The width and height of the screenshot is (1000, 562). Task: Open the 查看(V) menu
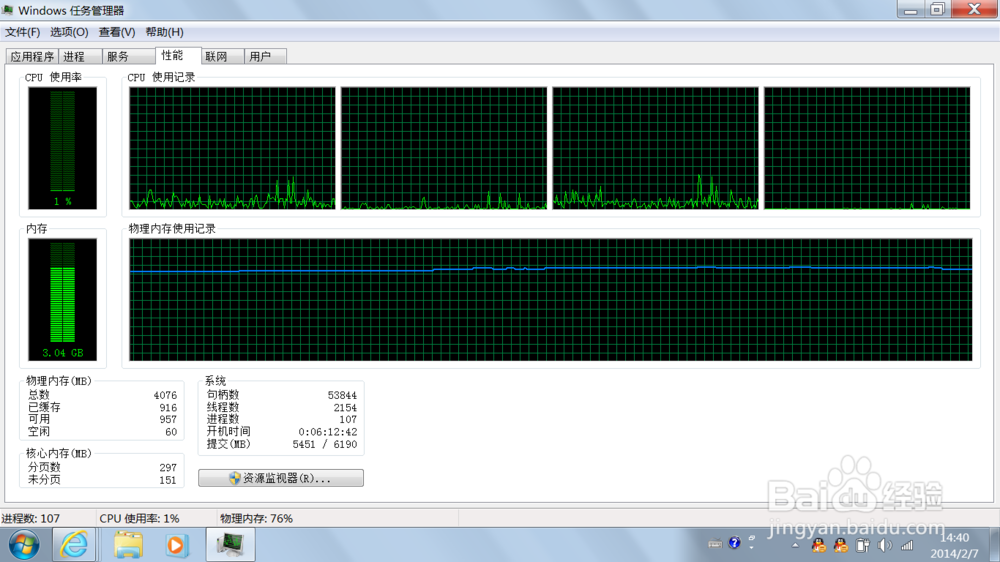click(117, 32)
